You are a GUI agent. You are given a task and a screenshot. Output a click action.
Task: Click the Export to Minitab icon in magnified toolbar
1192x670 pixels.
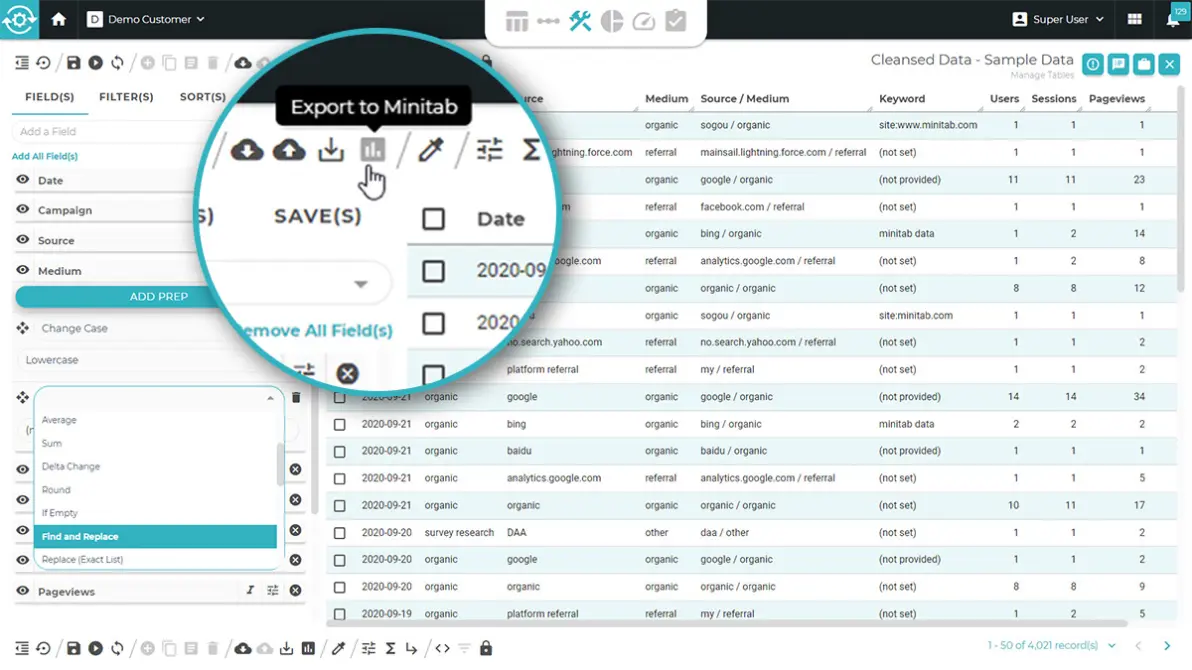coord(372,150)
